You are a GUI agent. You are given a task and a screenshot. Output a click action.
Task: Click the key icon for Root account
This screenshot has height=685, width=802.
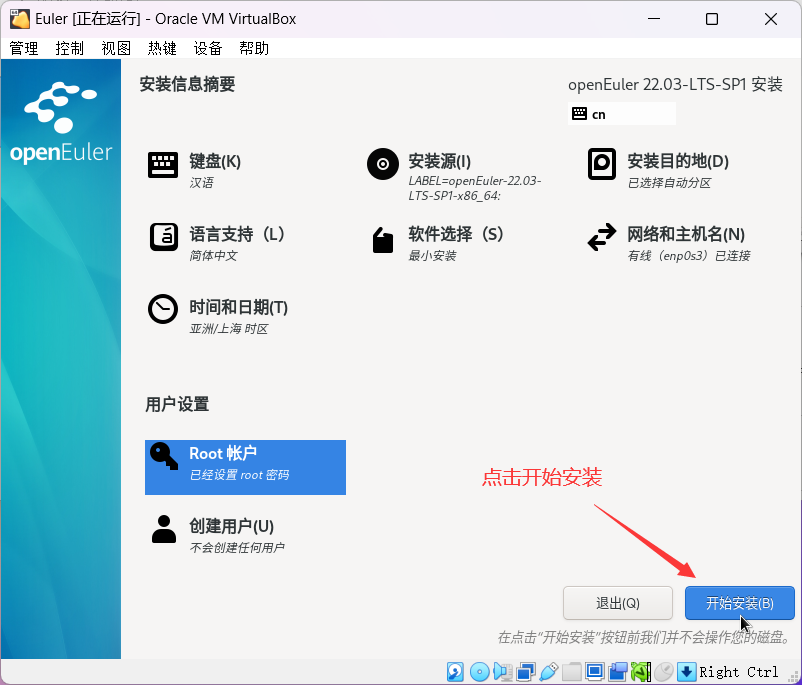[164, 456]
